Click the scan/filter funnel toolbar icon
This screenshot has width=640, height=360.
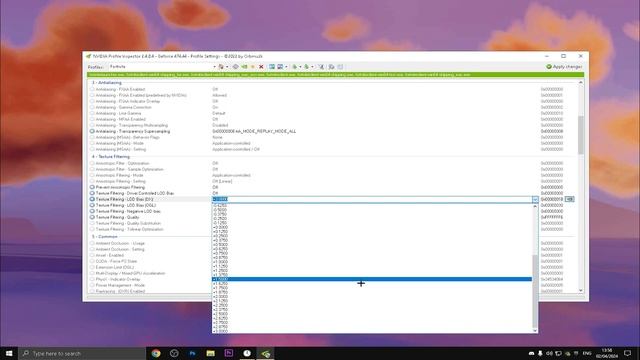pos(321,67)
